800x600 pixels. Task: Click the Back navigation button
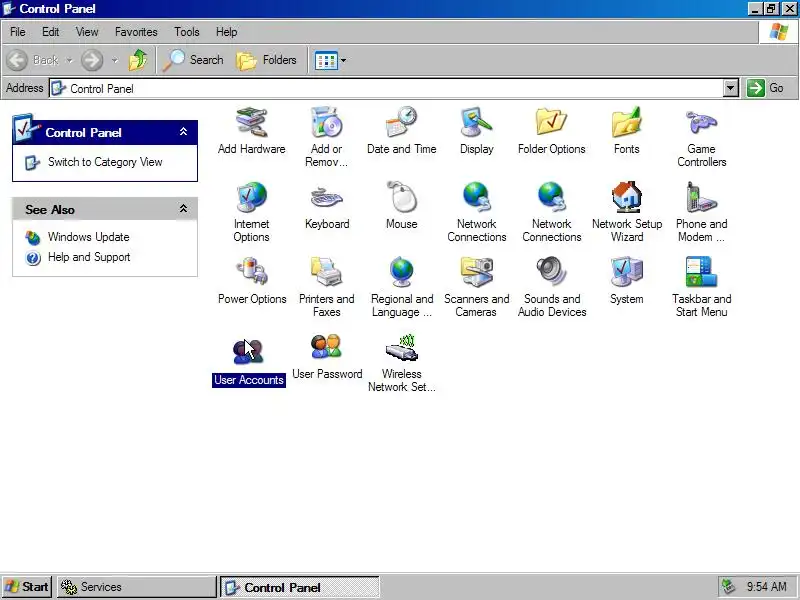tap(32, 60)
